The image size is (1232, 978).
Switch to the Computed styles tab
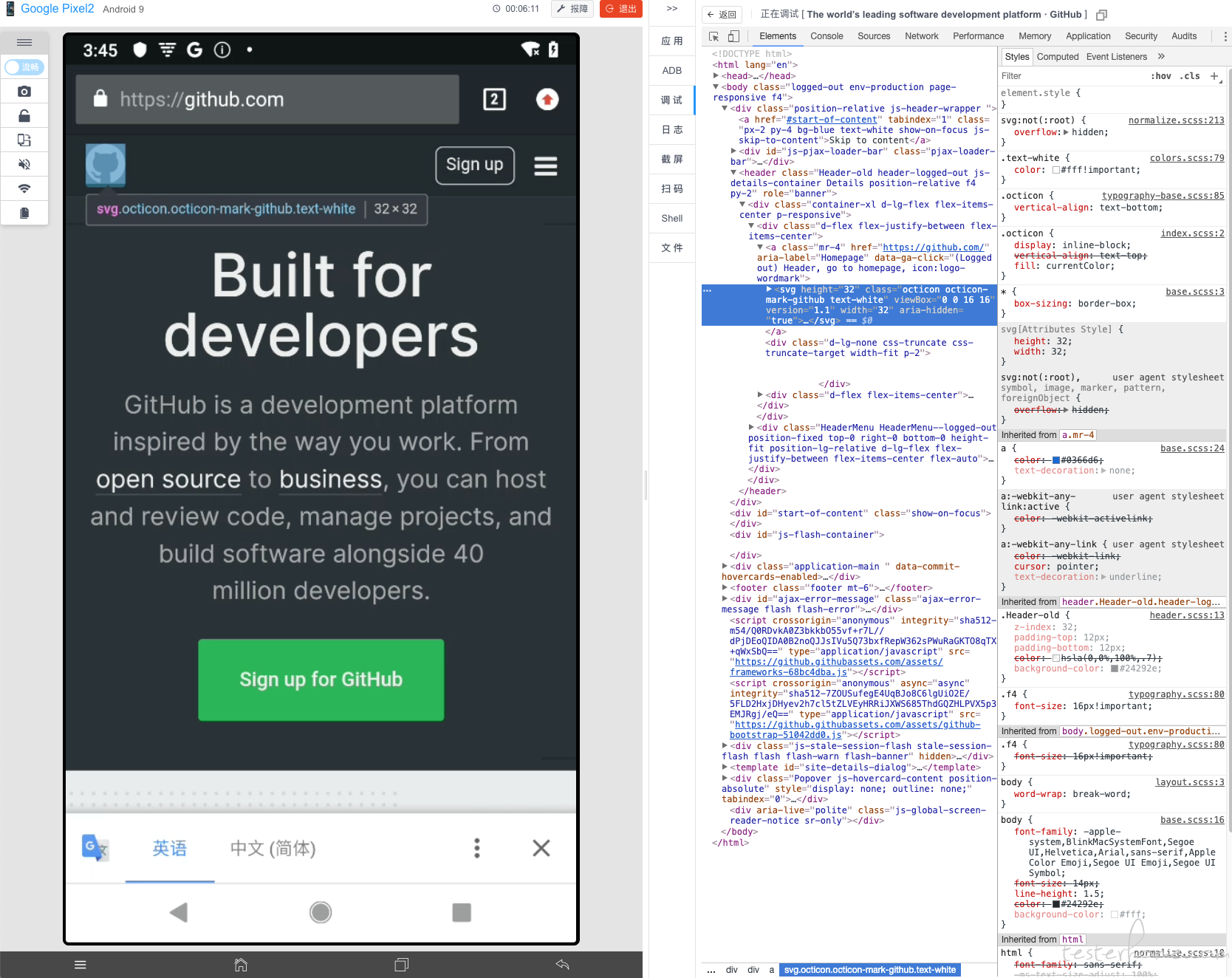(1058, 57)
